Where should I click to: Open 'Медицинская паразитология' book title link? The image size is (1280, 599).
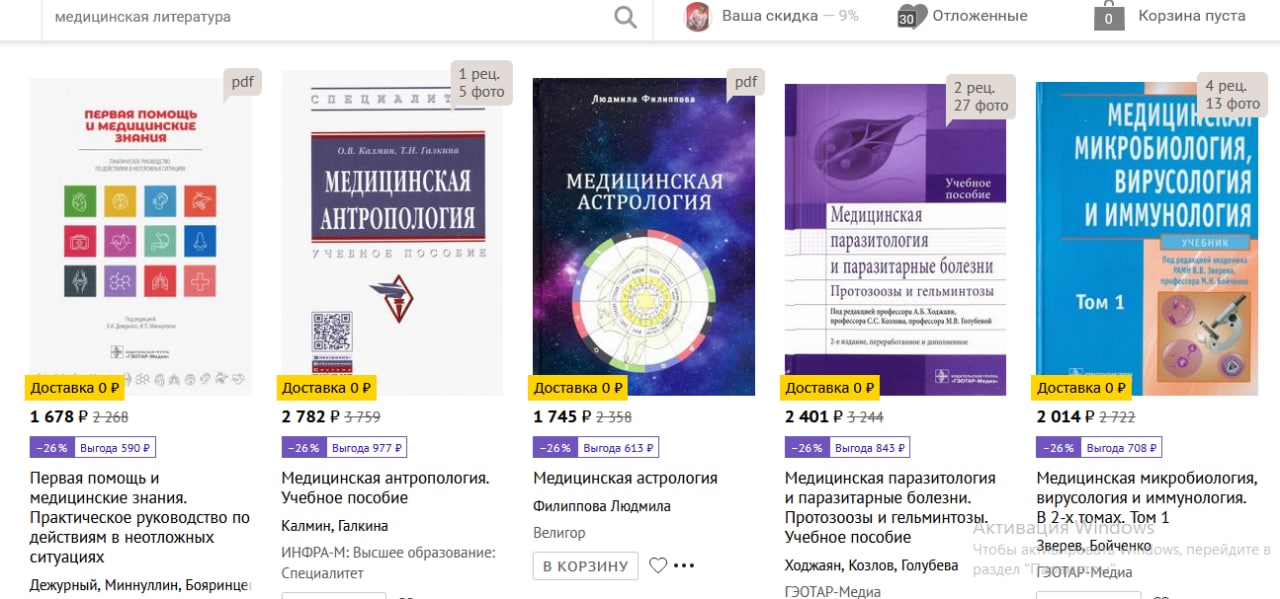(890, 508)
